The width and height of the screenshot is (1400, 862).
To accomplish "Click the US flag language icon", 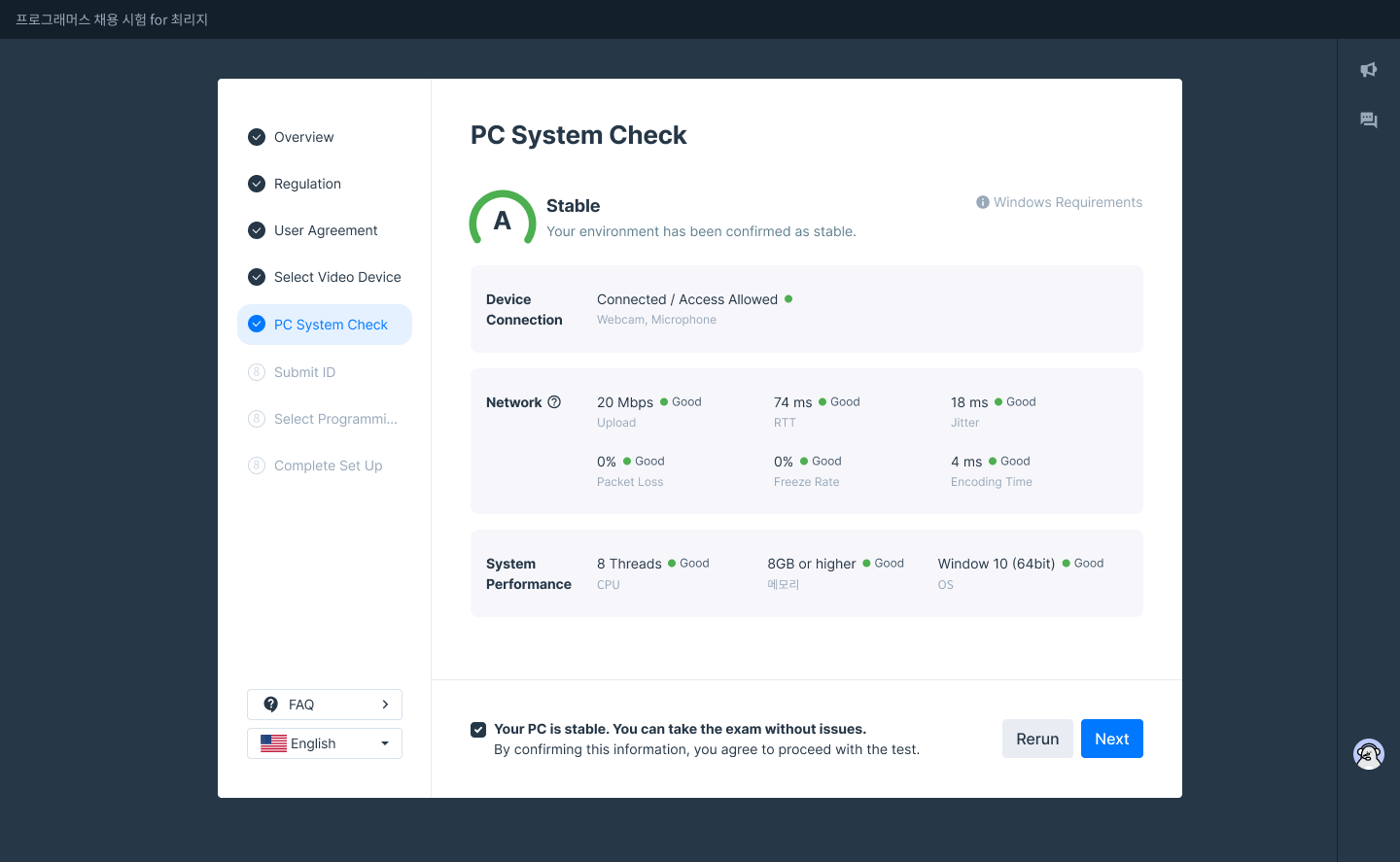I will coord(273,743).
